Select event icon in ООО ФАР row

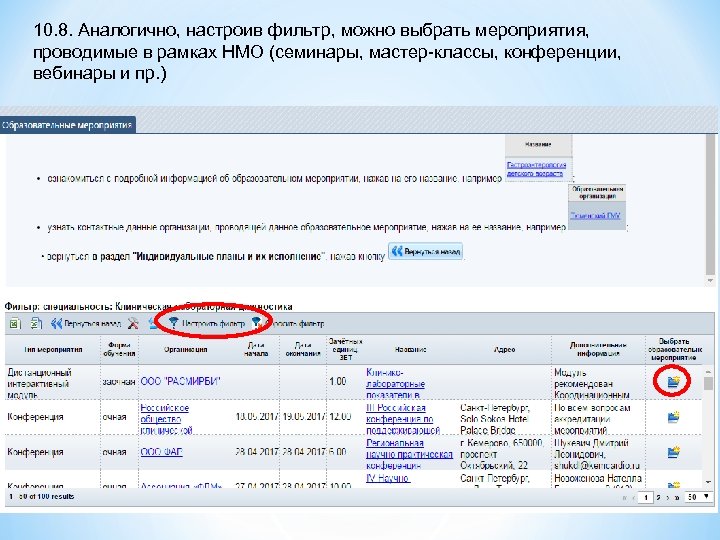click(673, 452)
